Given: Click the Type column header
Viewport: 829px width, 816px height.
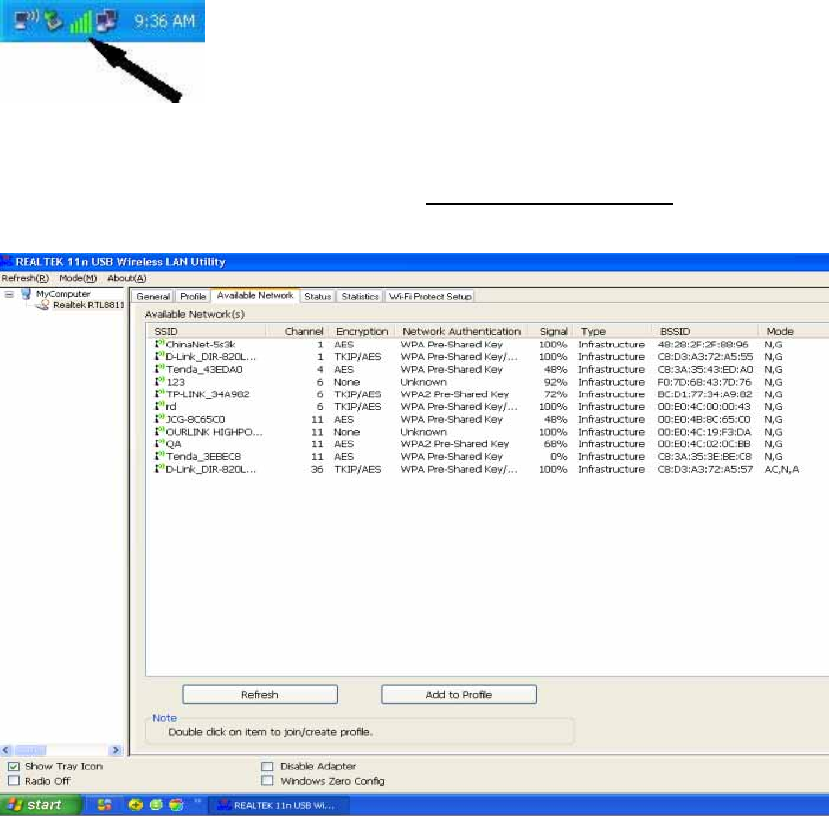Looking at the screenshot, I should 612,331.
